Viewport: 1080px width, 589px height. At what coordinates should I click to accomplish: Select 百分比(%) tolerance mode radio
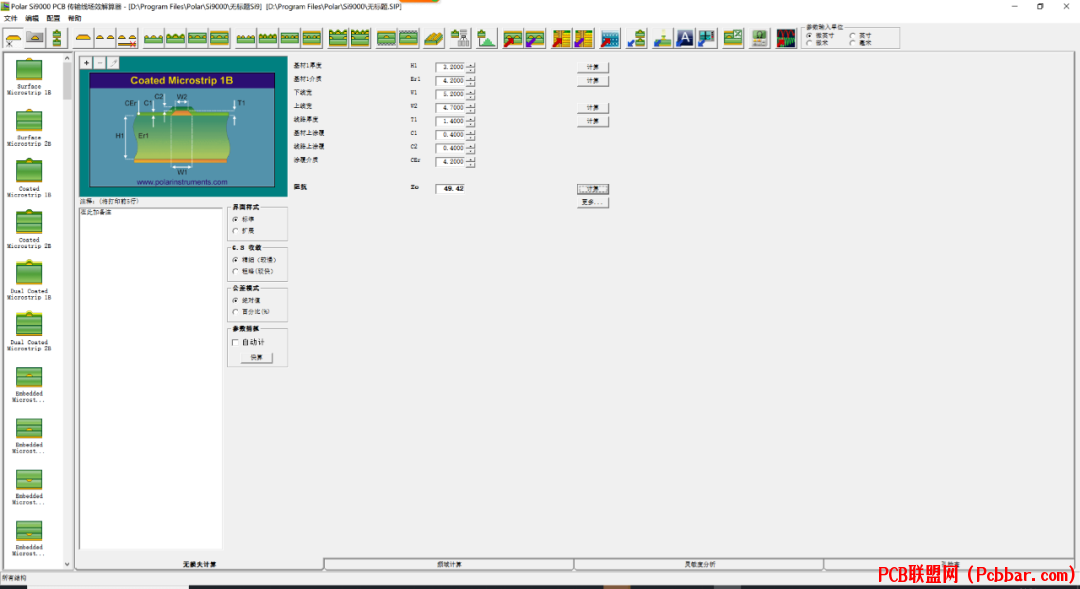tap(236, 312)
